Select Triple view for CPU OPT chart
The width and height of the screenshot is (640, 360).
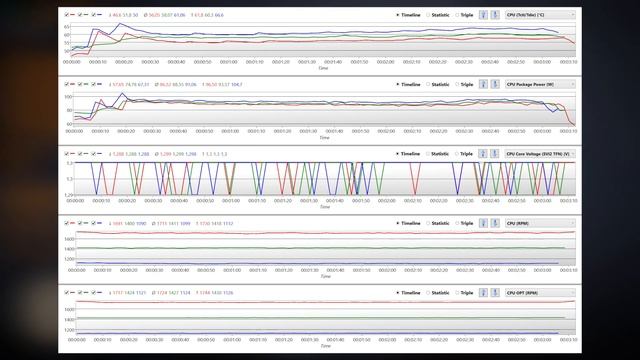tap(464, 293)
